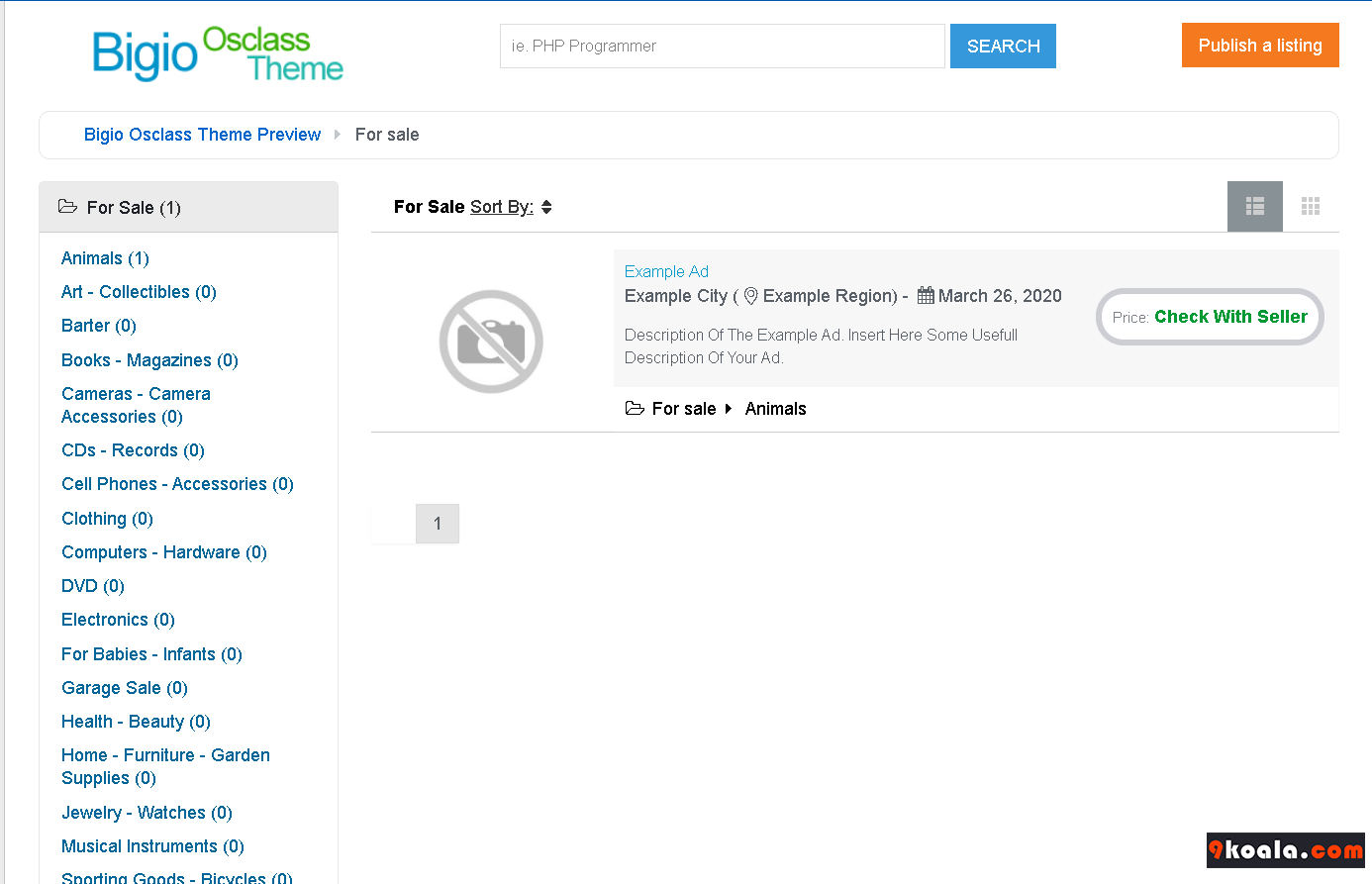Open the Example Ad listing title
Viewport: 1372px width, 884px height.
[x=666, y=271]
